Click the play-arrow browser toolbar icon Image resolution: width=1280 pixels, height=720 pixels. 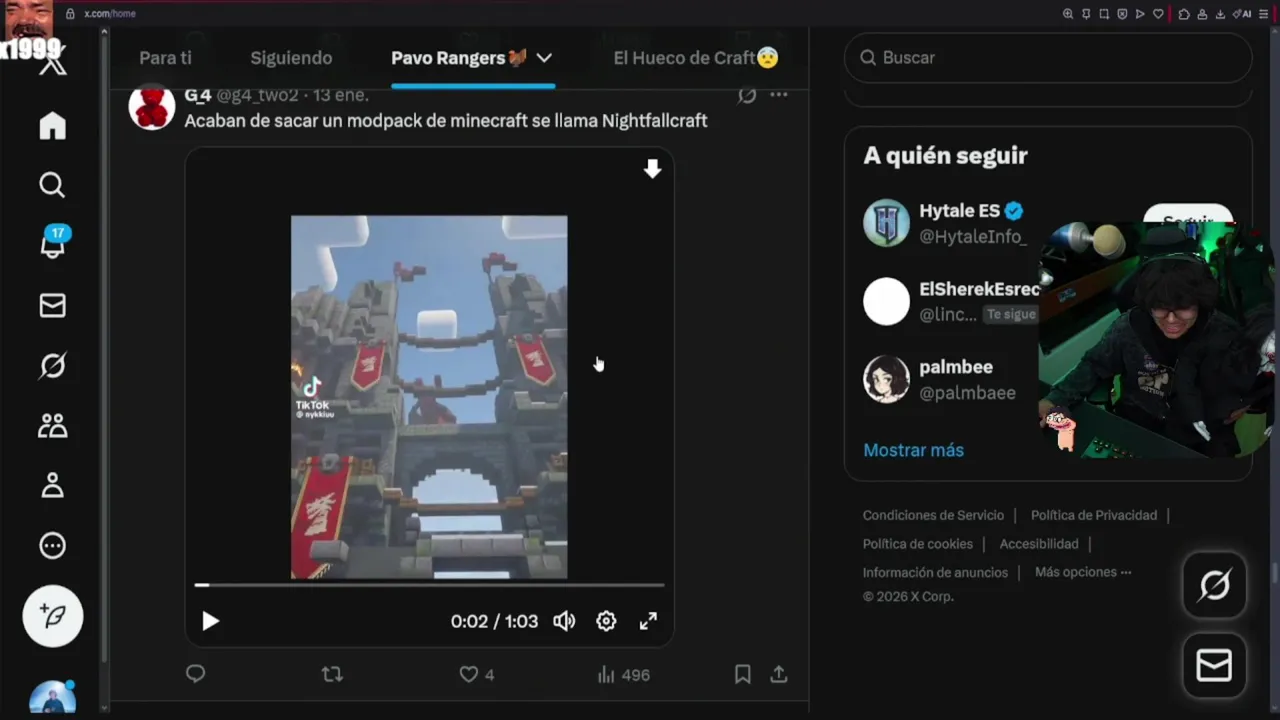pyautogui.click(x=1140, y=14)
